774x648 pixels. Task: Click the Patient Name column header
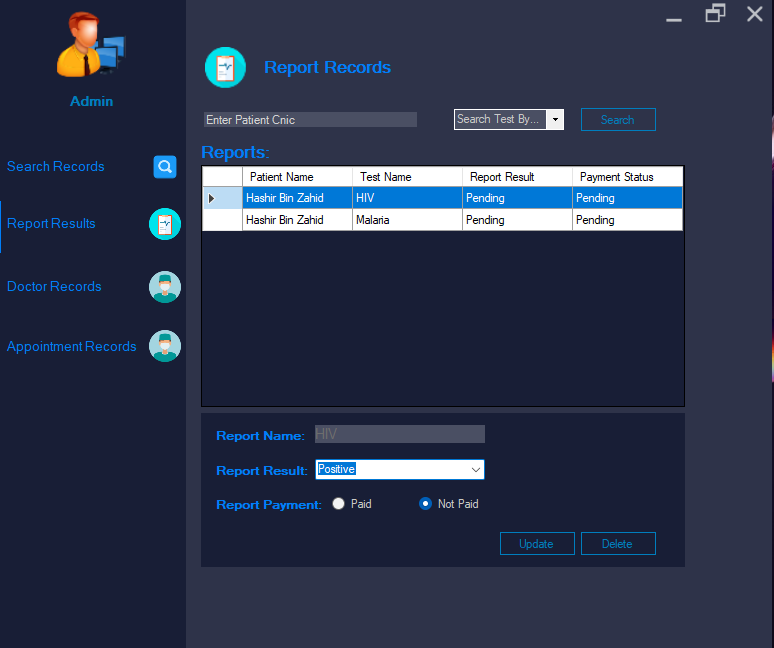click(297, 177)
